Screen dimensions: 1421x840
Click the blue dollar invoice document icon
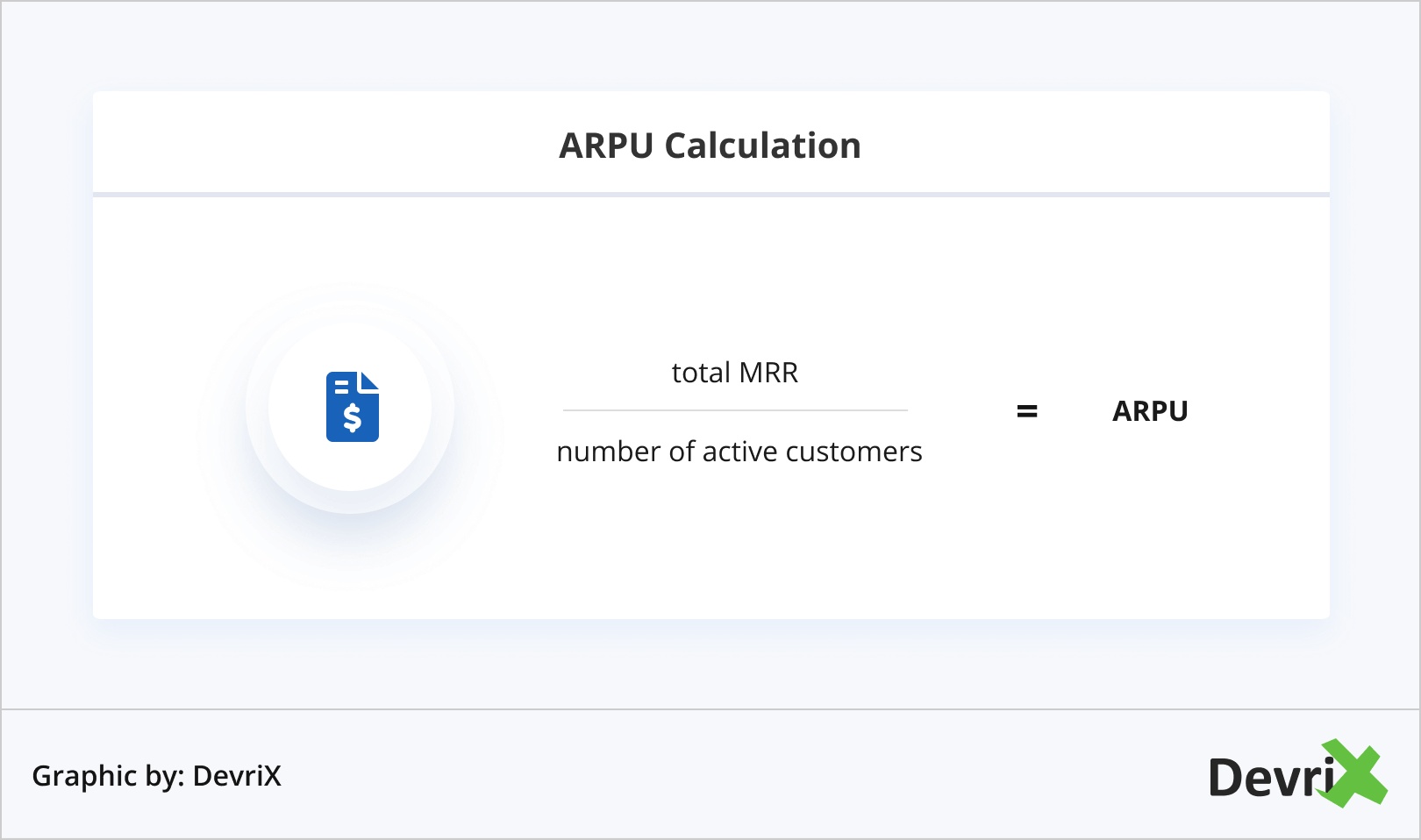coord(352,406)
